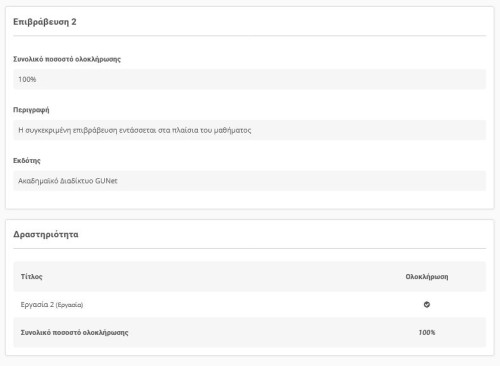Click the completed checkmark icon for Εργασία 2
Viewport: 500px width, 366px height.
click(x=427, y=304)
